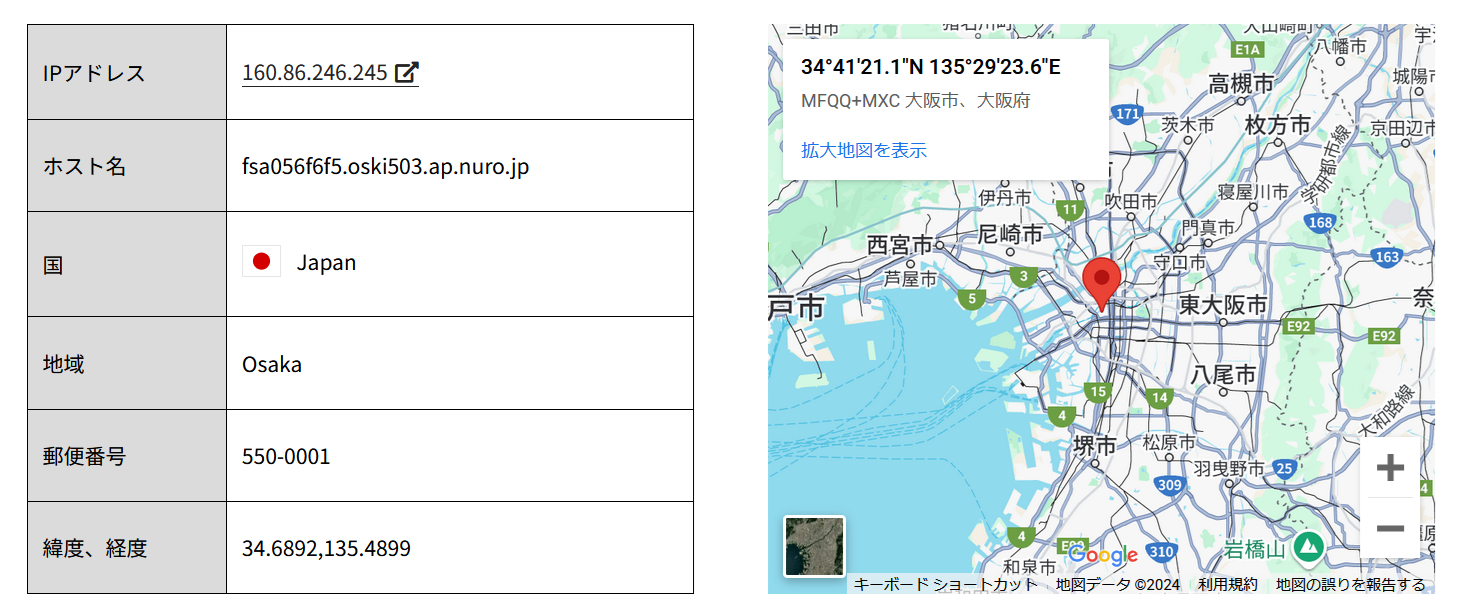
Task: Click expressway 3 green shield
Action: click(1023, 277)
